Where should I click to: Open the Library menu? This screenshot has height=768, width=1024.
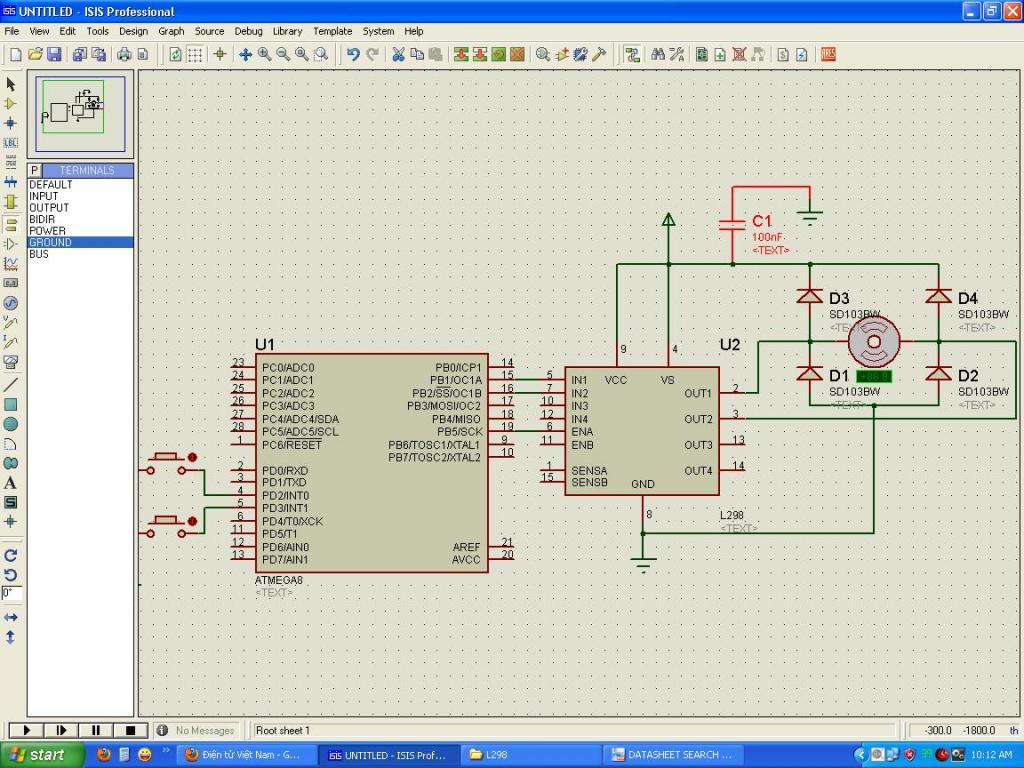pos(287,31)
